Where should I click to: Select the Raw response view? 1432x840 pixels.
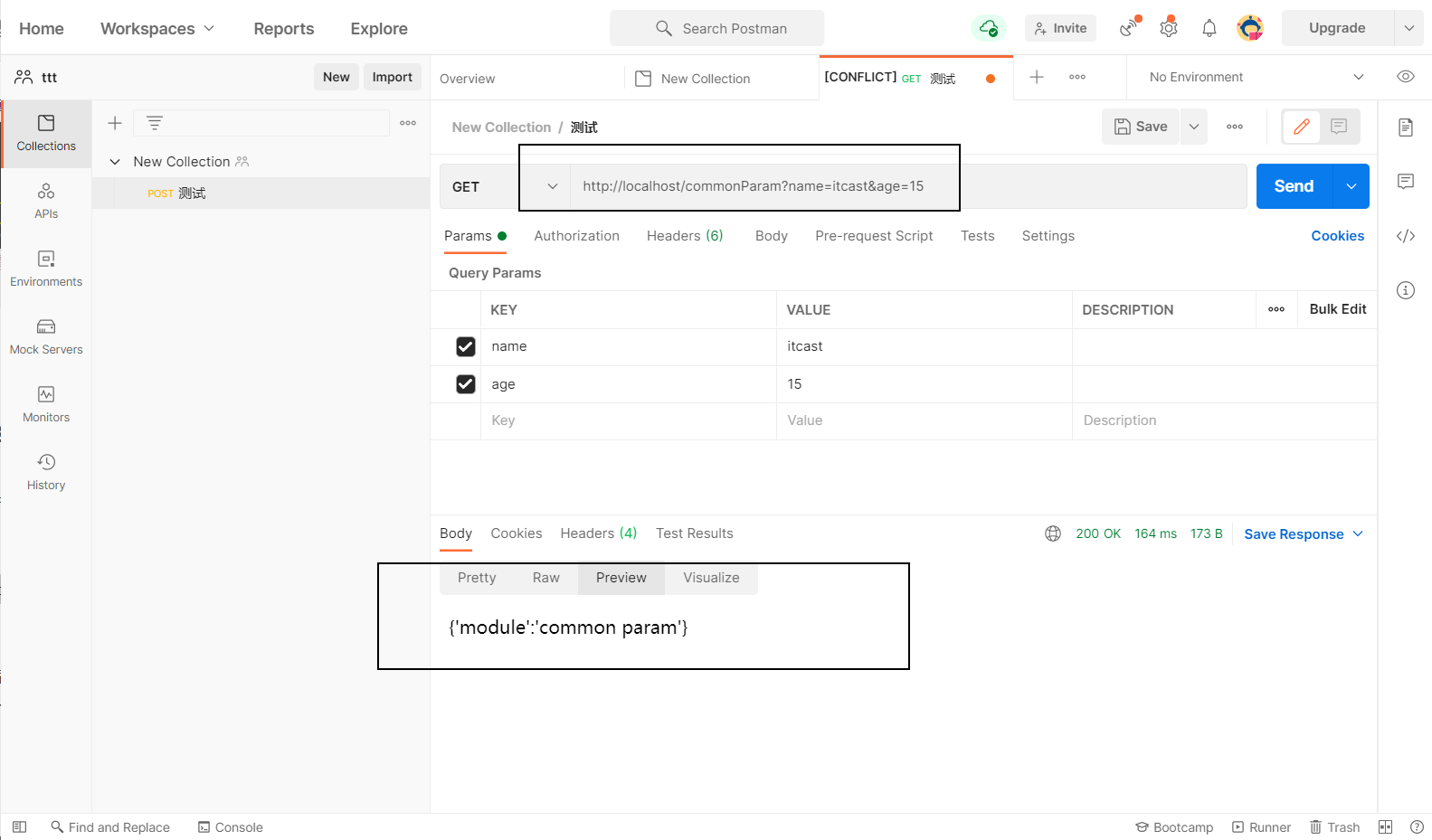545,578
